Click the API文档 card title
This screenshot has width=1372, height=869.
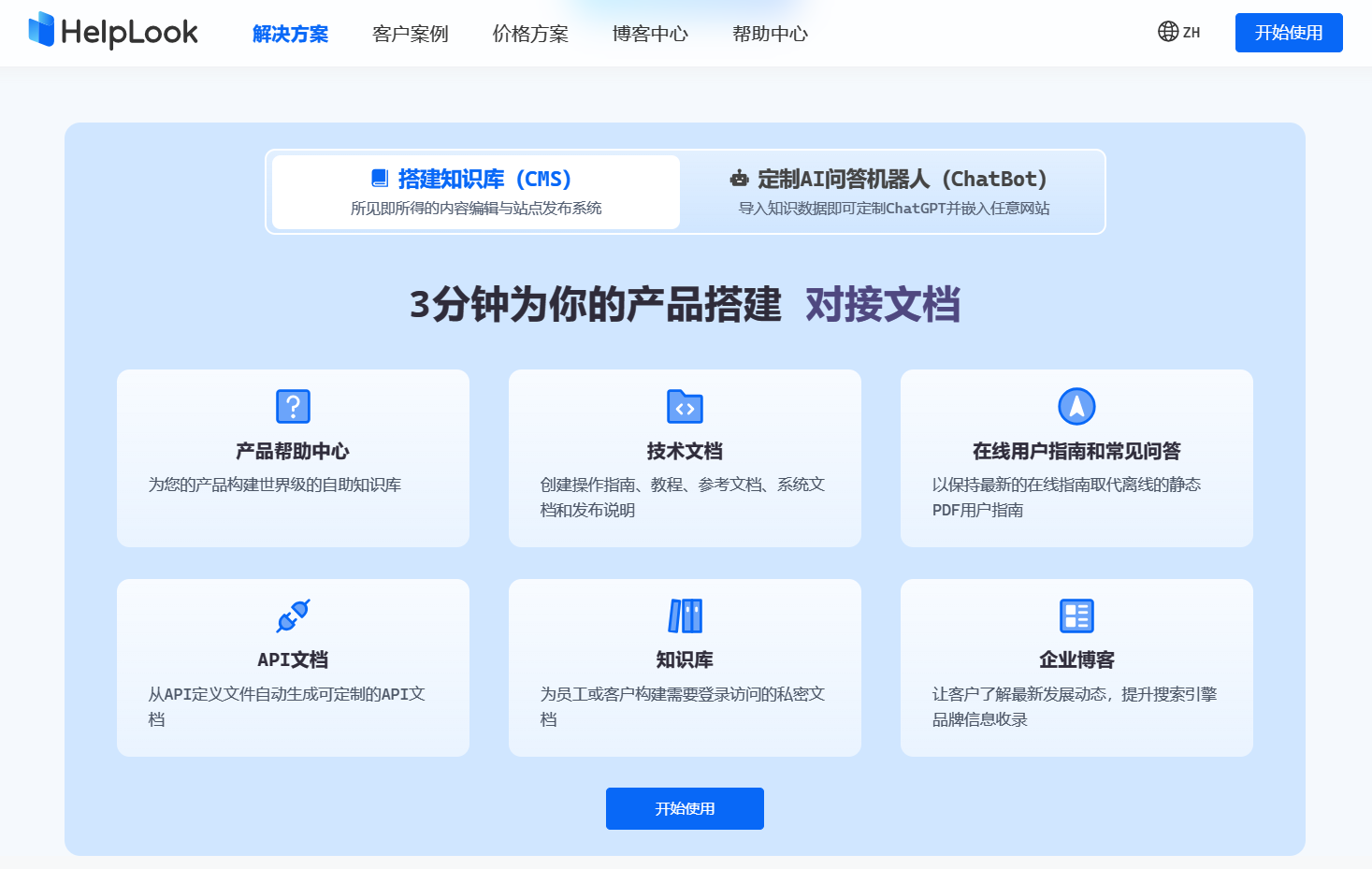tap(293, 659)
